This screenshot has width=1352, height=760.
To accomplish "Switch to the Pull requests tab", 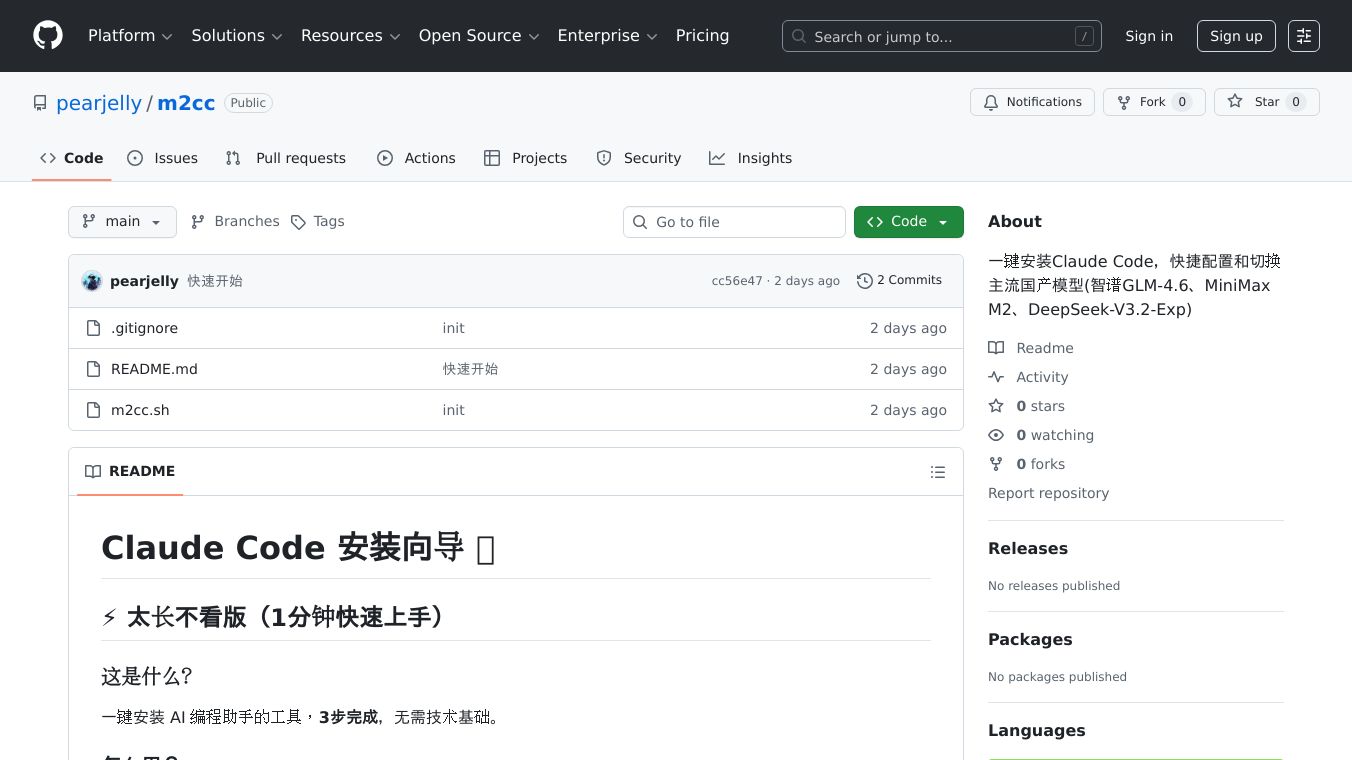I will tap(286, 158).
